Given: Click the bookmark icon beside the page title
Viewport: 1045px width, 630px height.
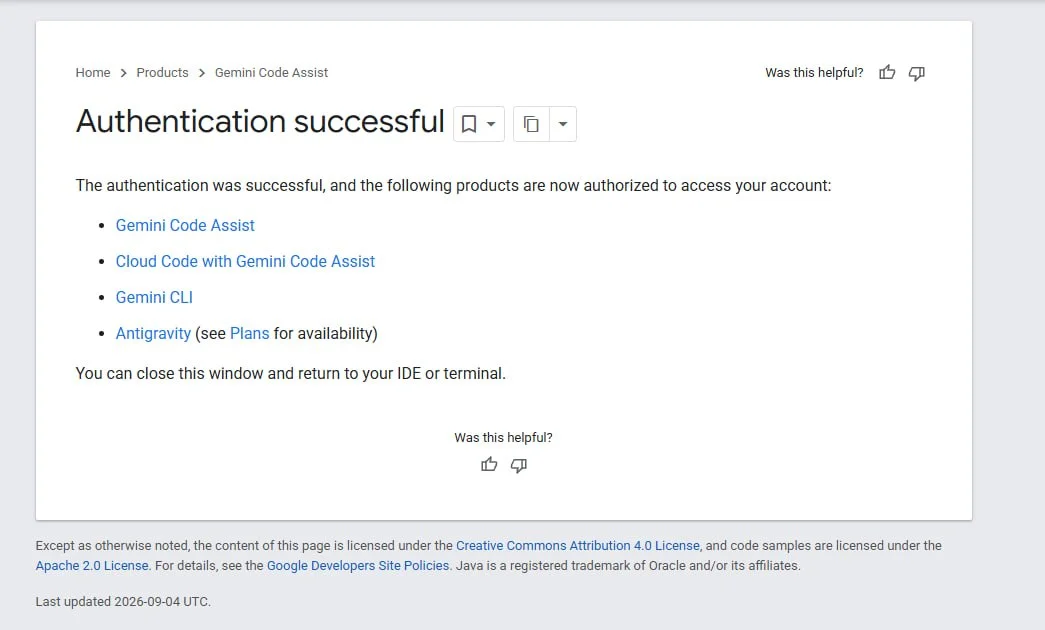Looking at the screenshot, I should tap(469, 124).
